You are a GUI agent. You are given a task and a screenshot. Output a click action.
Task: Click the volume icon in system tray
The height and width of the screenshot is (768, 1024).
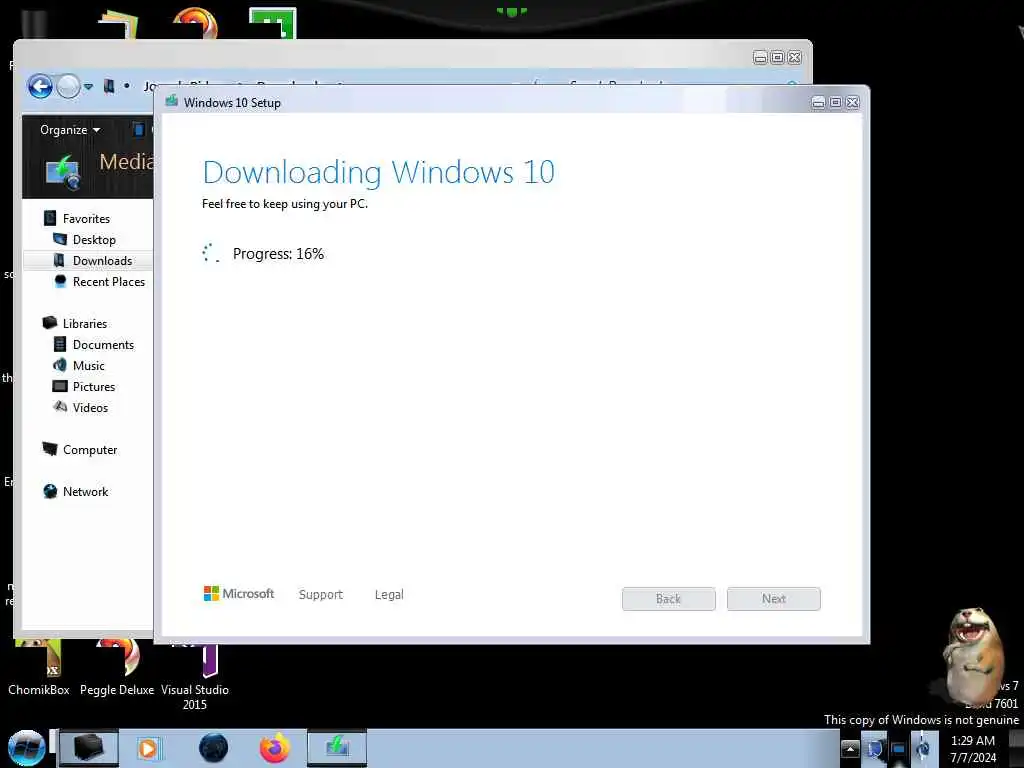[x=923, y=749]
